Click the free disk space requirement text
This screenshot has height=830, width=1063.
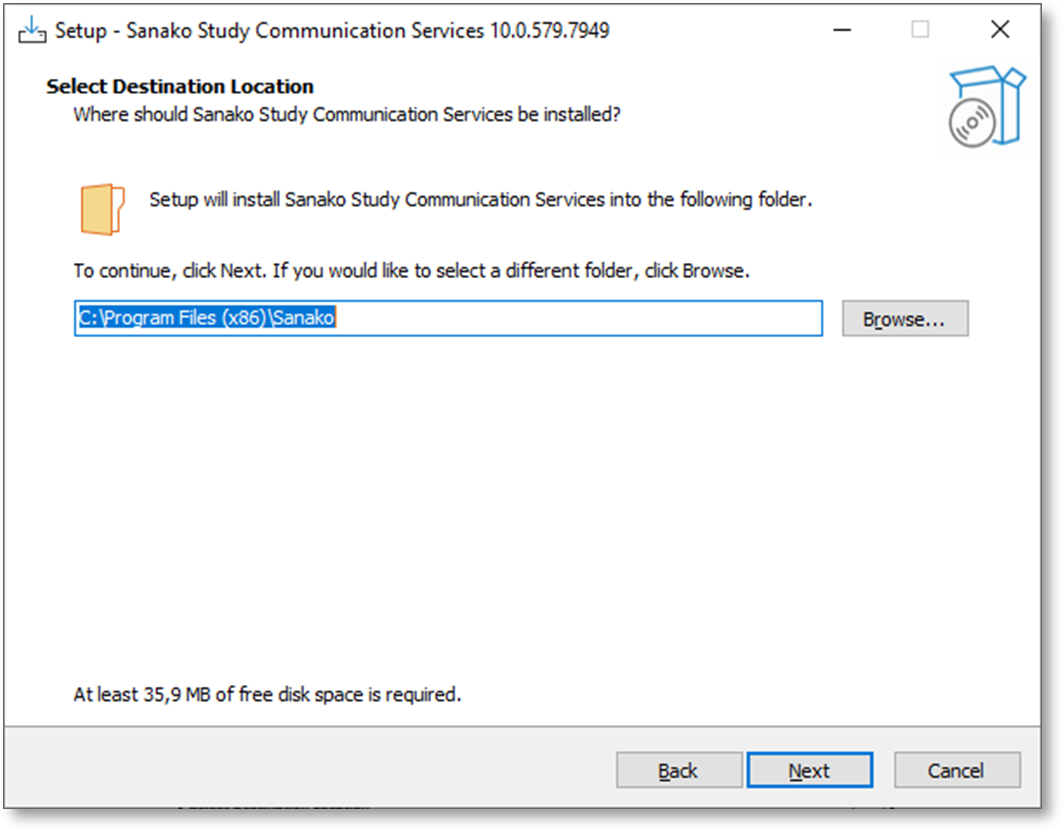[267, 694]
